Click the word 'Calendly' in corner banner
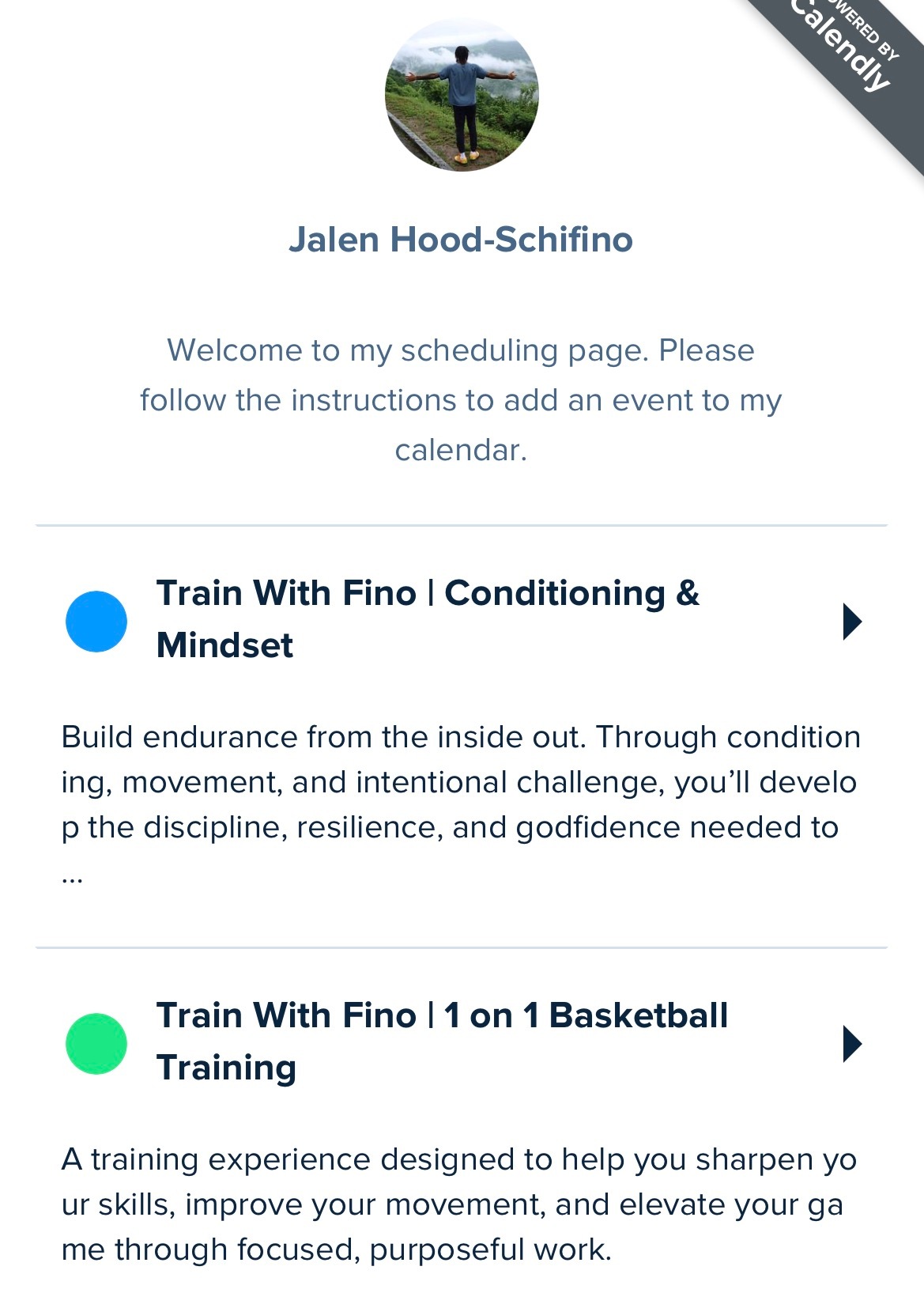Screen dimensions: 924x1308 point(841,47)
